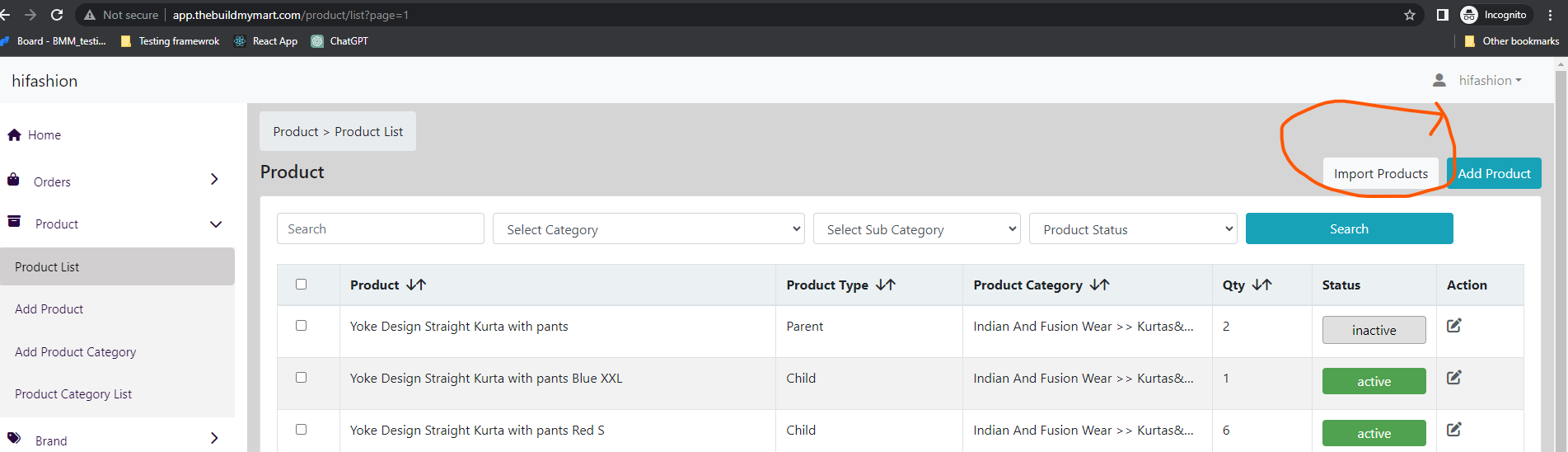Click 'Yoke Design Straight Kurta with pants Blue XXL'
Image resolution: width=1568 pixels, height=452 pixels.
pyautogui.click(x=486, y=379)
